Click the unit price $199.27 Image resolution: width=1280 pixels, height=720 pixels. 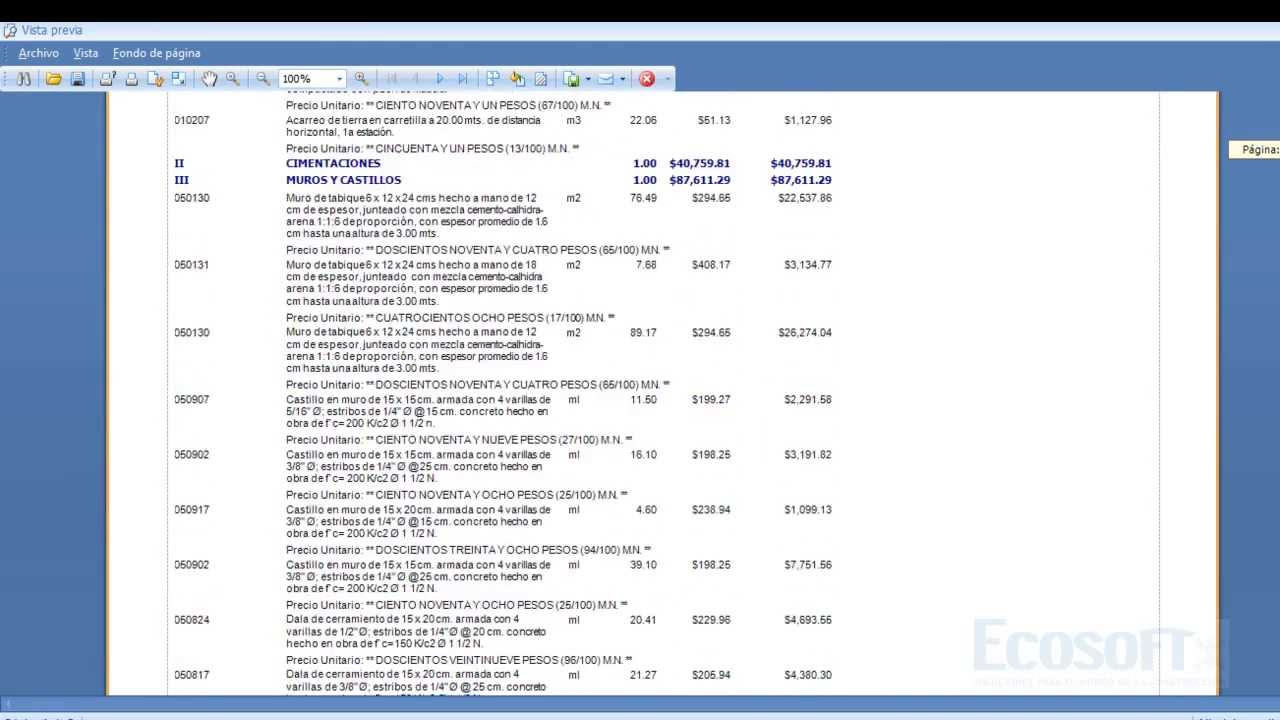click(x=711, y=400)
